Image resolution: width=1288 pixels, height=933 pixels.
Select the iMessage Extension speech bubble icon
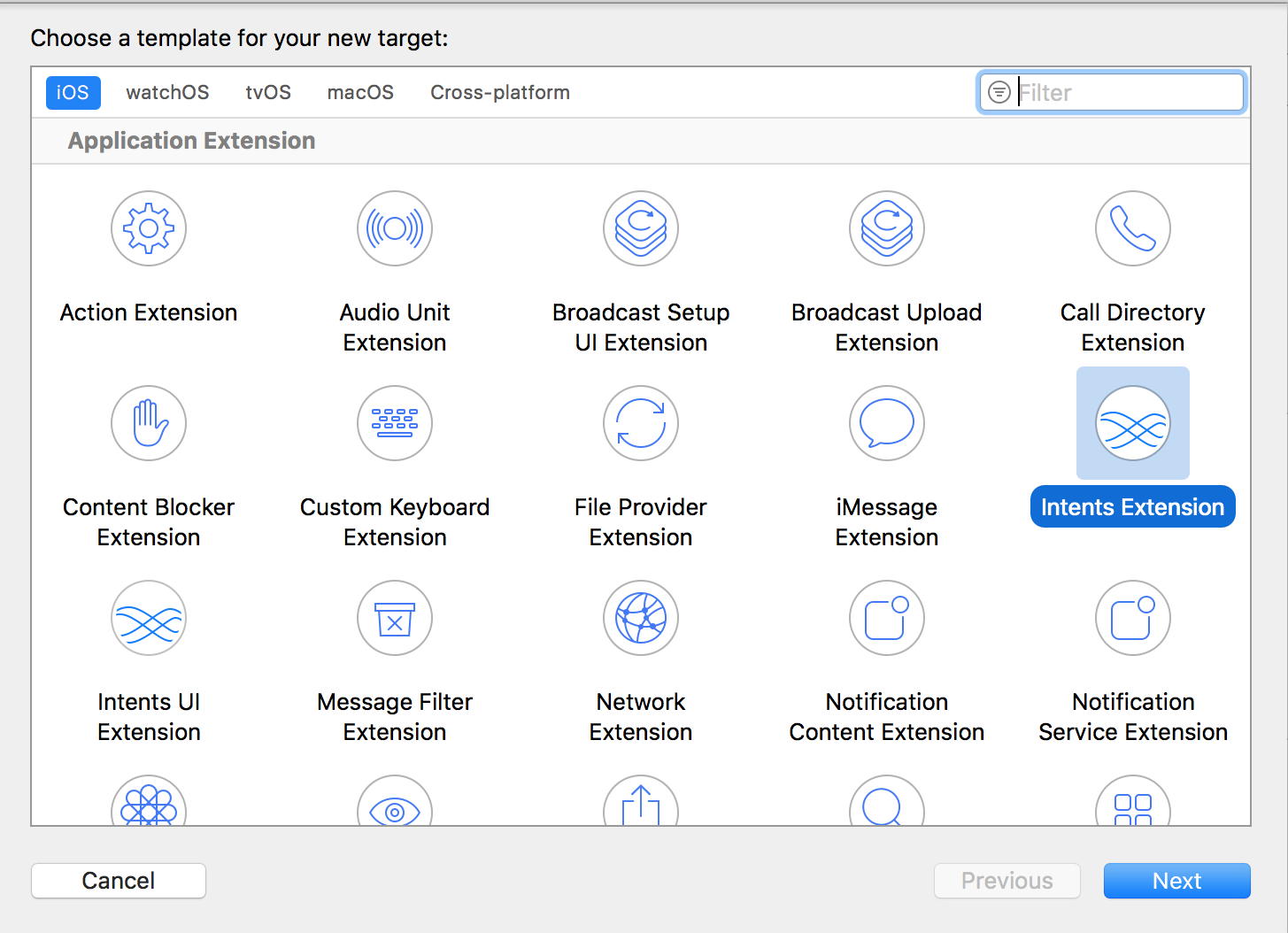(x=887, y=423)
